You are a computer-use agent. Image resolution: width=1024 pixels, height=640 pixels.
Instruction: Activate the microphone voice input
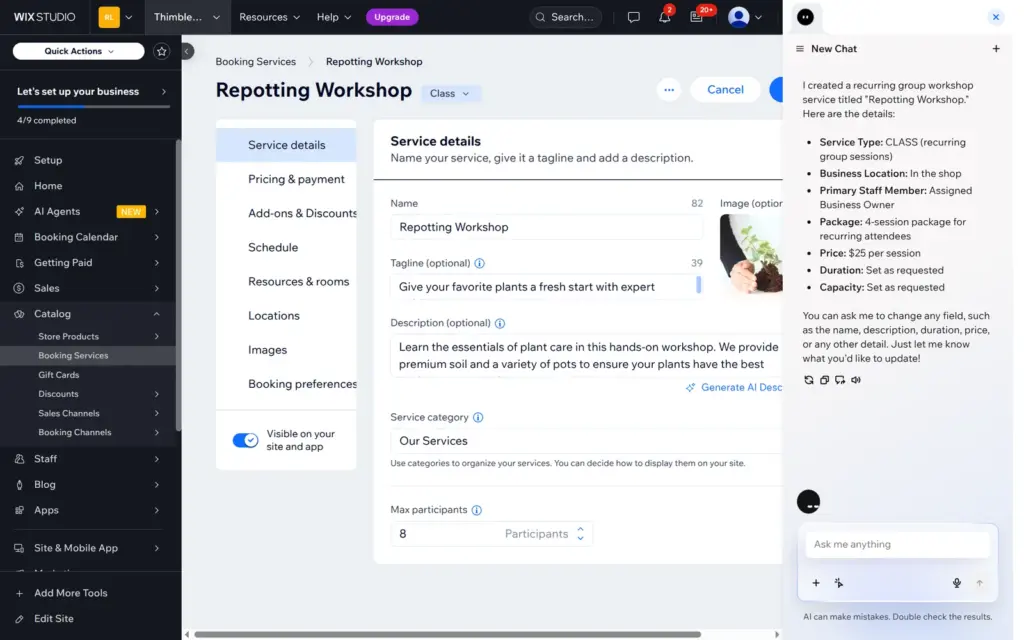point(956,583)
